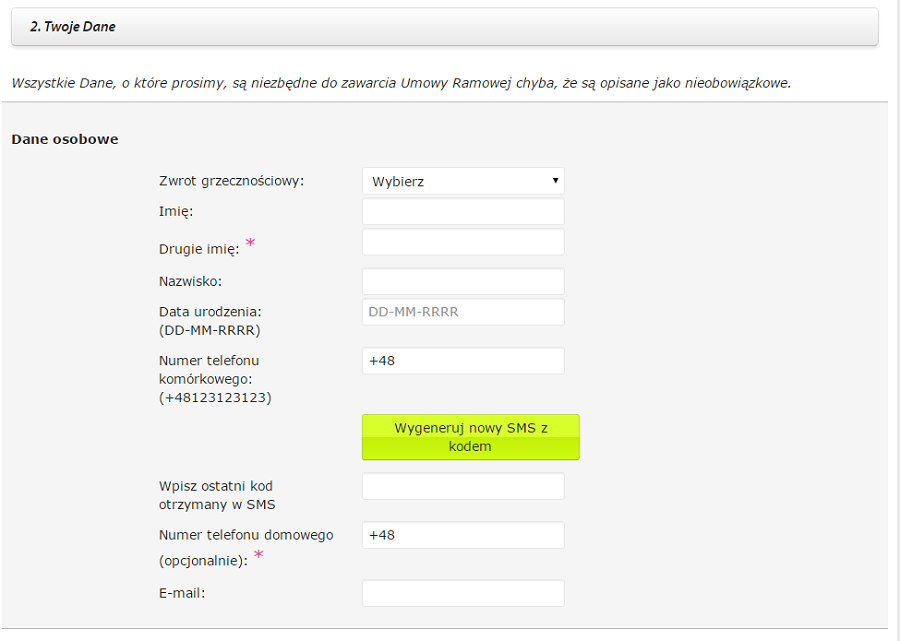Click the Zwrot grzecznościowy label
The image size is (900, 641).
(231, 181)
